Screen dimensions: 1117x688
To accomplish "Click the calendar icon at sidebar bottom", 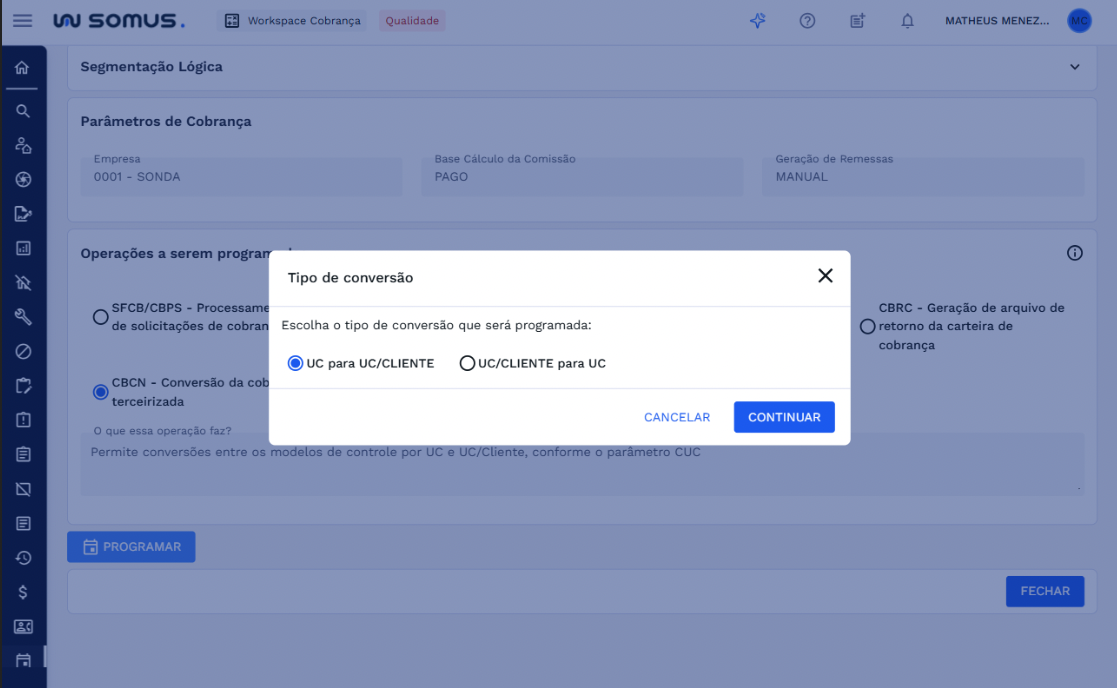I will click(x=23, y=660).
